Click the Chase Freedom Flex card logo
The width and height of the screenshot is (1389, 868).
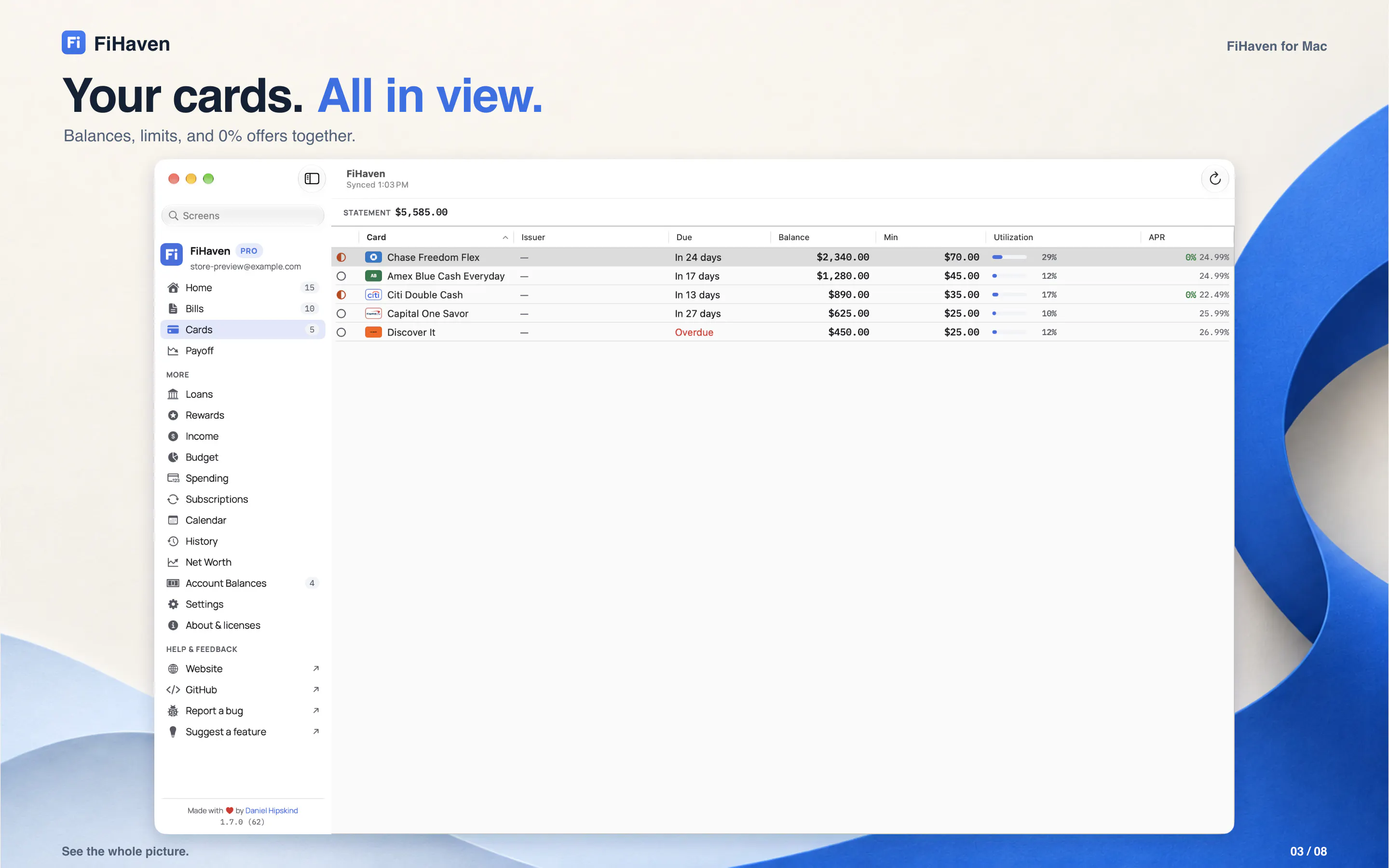373,257
